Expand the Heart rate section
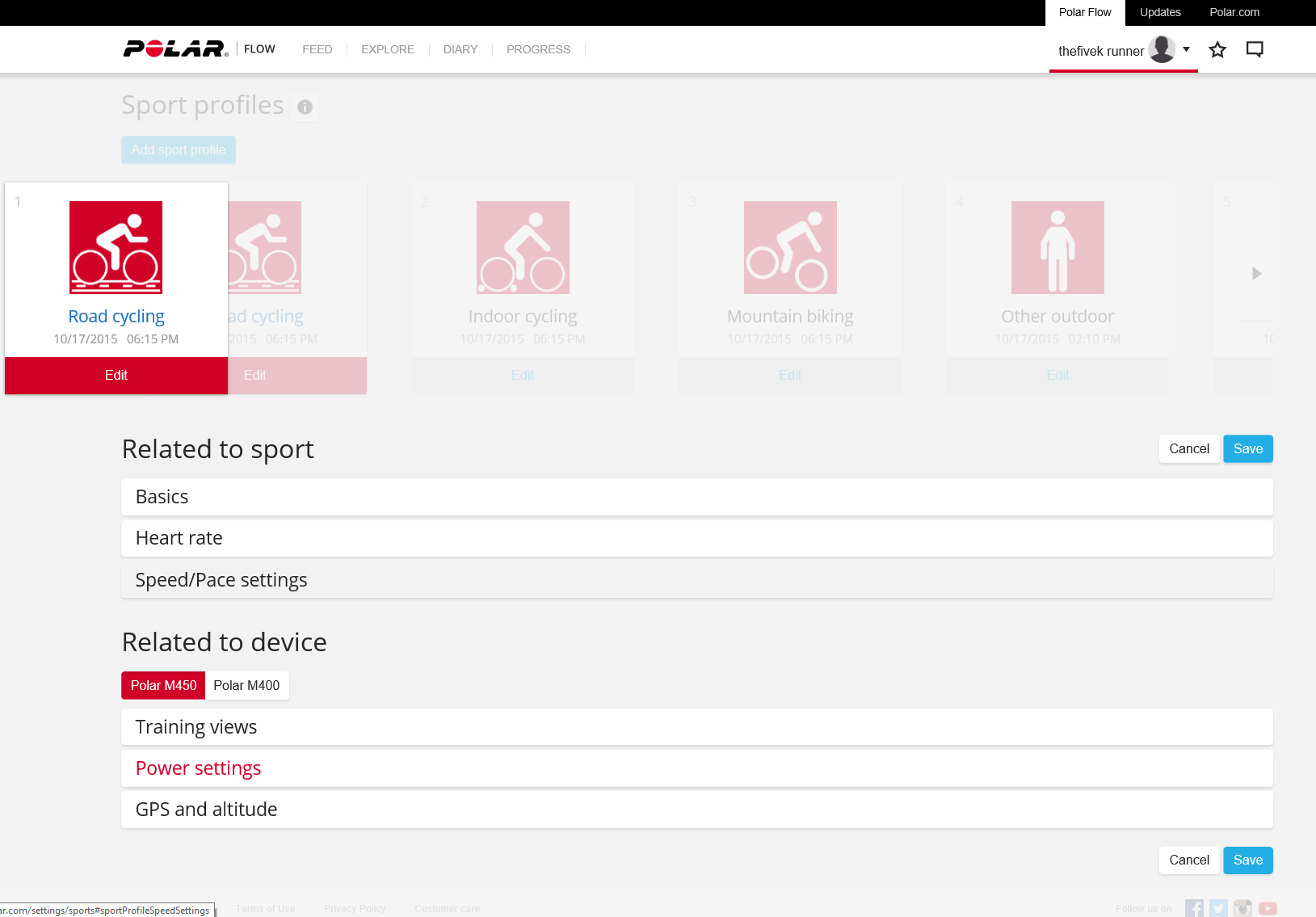Image resolution: width=1316 pixels, height=917 pixels. pyautogui.click(x=697, y=538)
